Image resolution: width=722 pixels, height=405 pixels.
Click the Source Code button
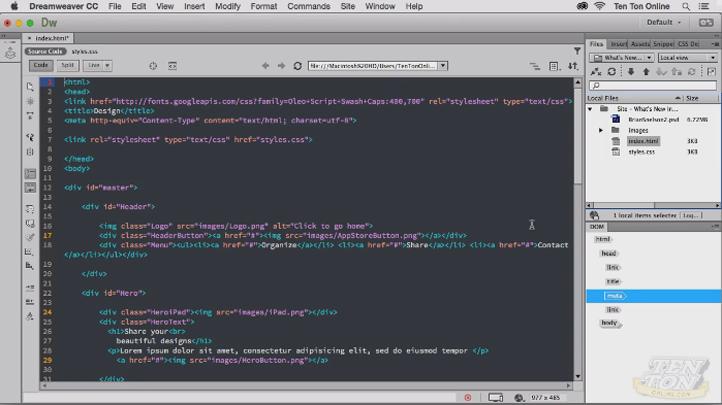45,51
